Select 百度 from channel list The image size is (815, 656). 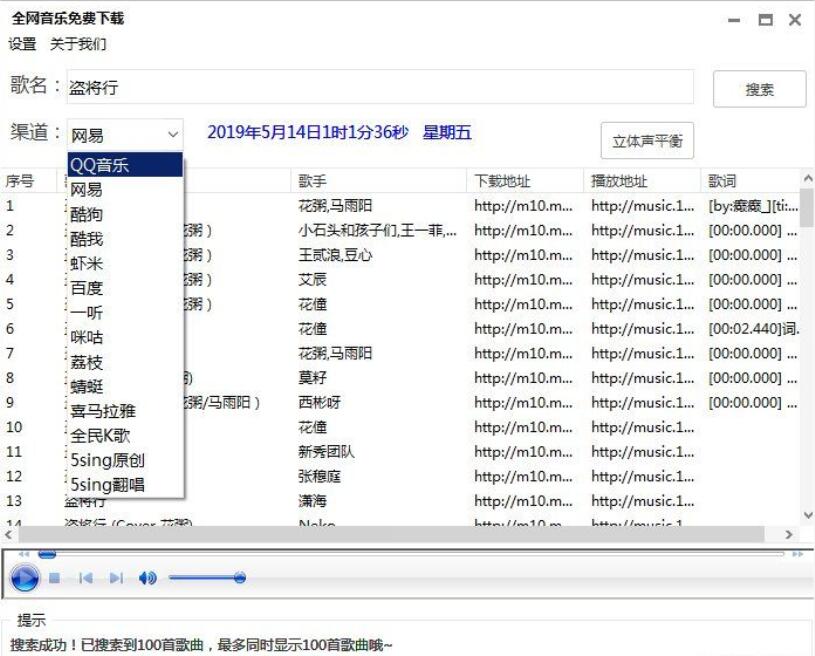[x=125, y=288]
